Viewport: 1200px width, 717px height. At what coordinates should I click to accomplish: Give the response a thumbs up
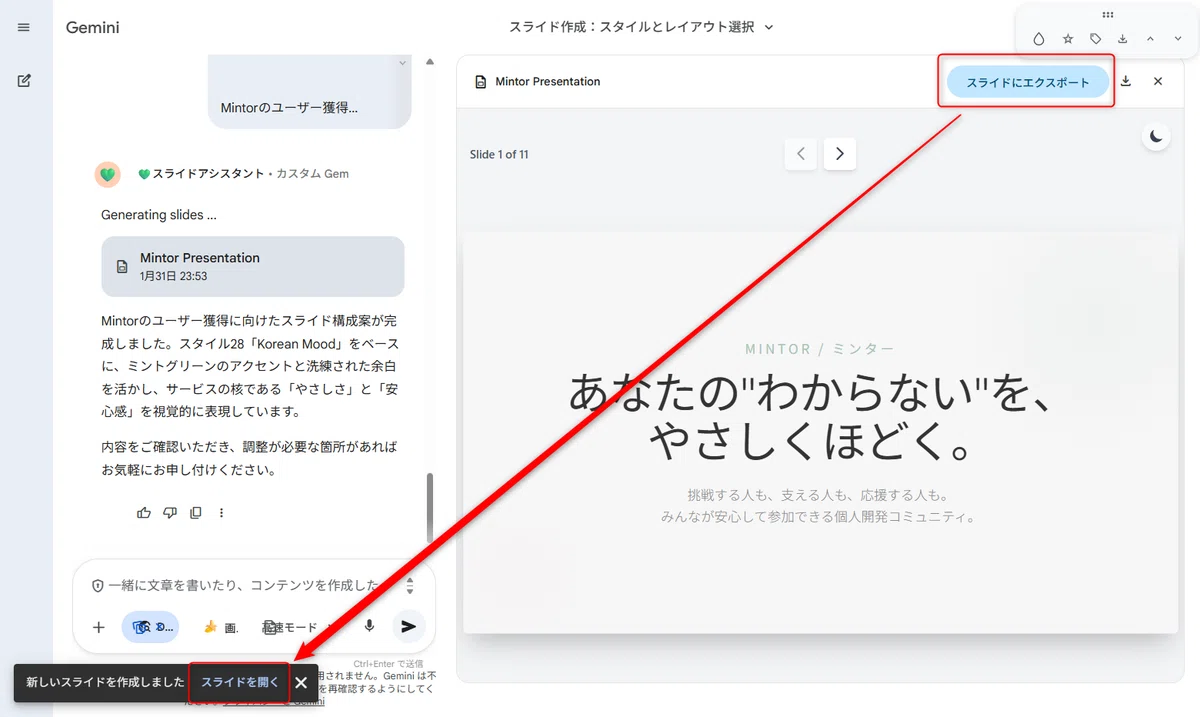pyautogui.click(x=144, y=513)
